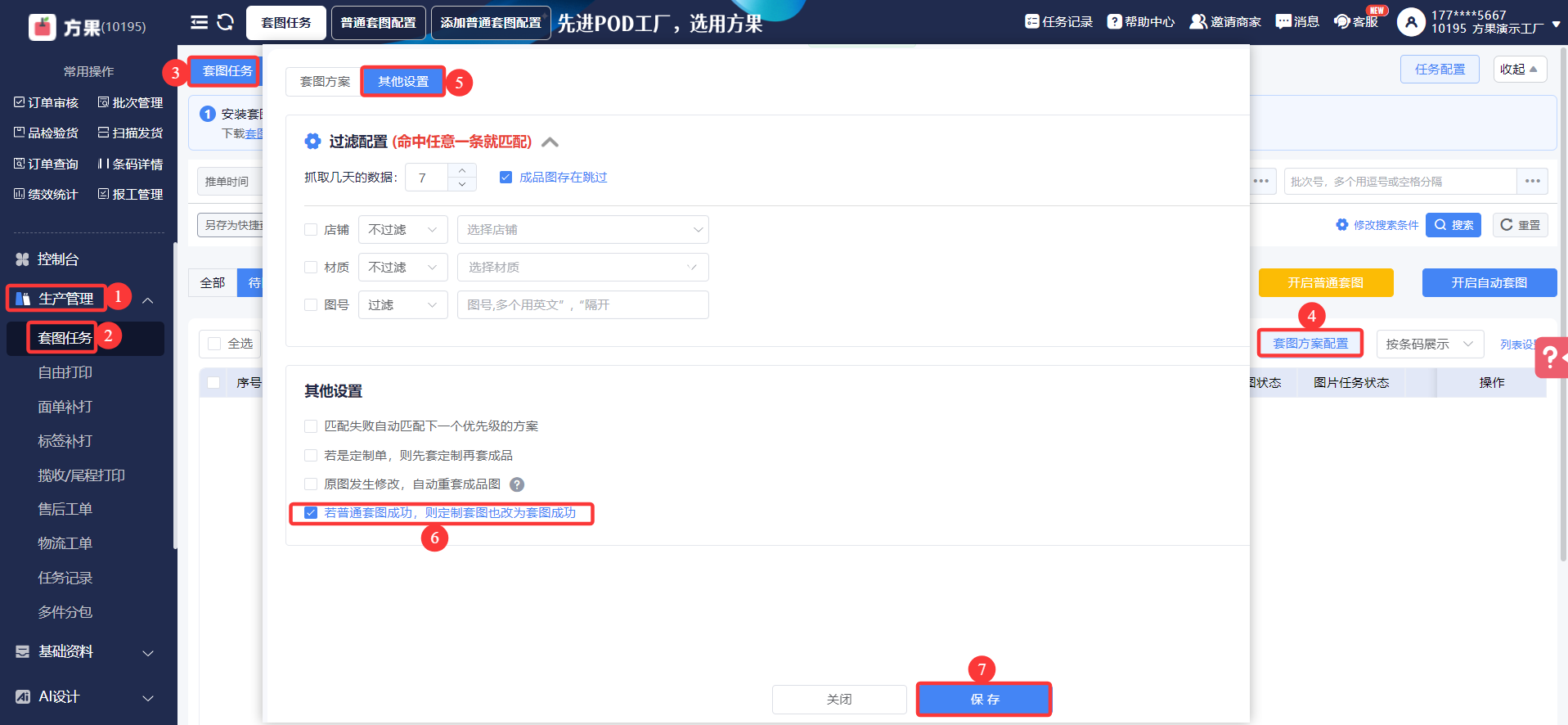This screenshot has width=1568, height=725.
Task: Click the 套图方案配置 button
Action: point(1310,344)
